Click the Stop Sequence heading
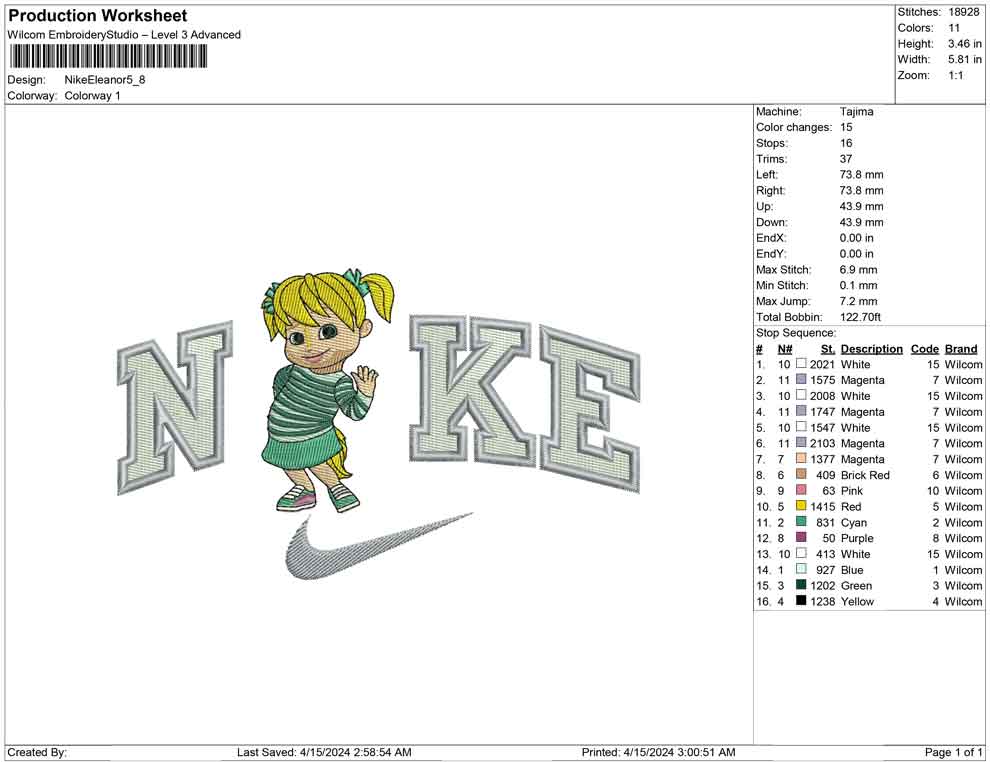 tap(796, 333)
